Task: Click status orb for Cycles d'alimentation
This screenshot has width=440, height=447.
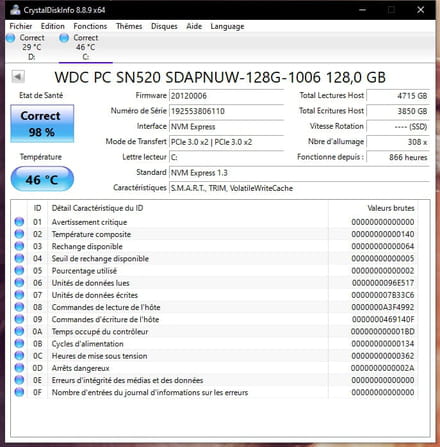Action: (x=19, y=343)
